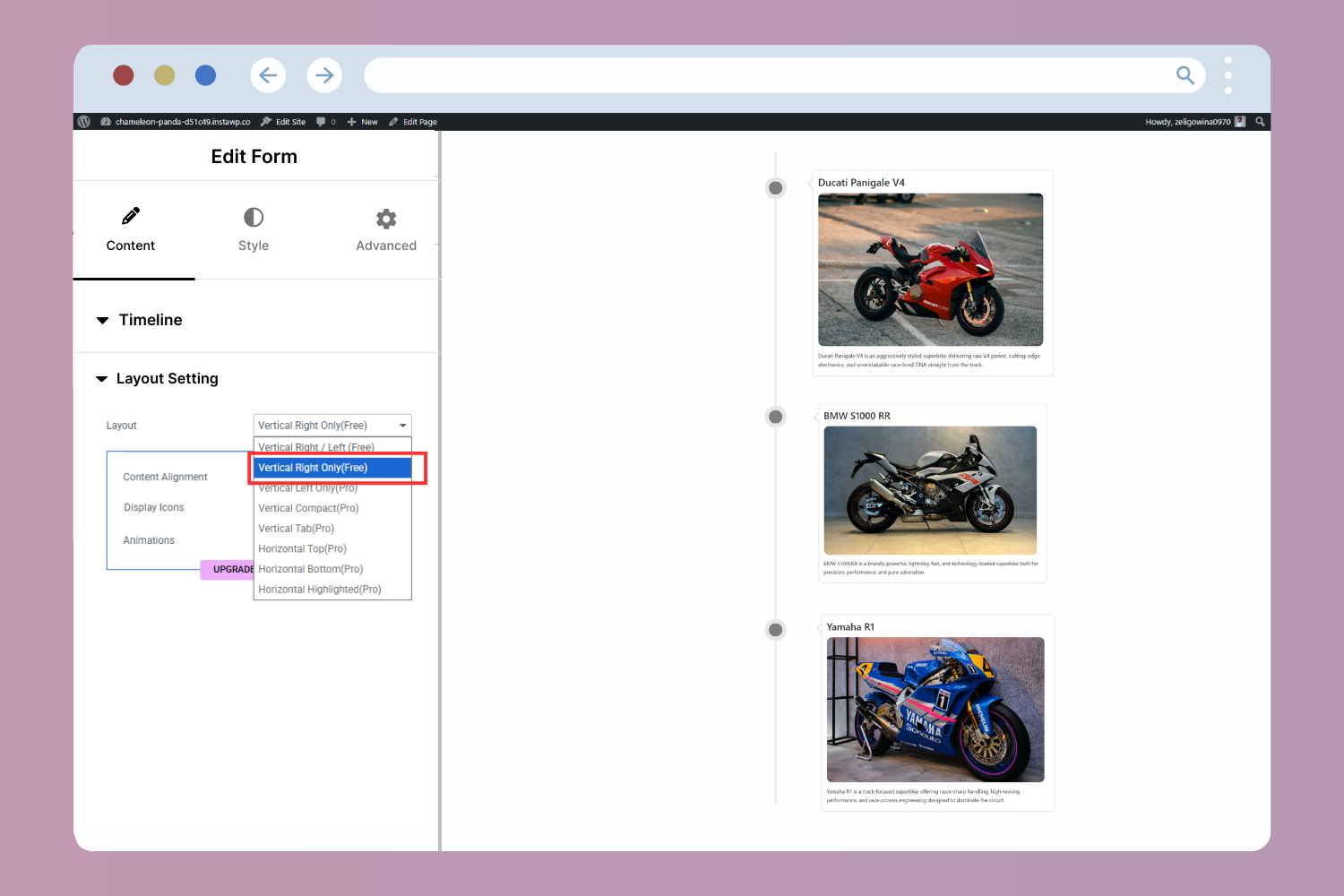Click the browser address bar field
Image resolution: width=1344 pixels, height=896 pixels.
784,75
